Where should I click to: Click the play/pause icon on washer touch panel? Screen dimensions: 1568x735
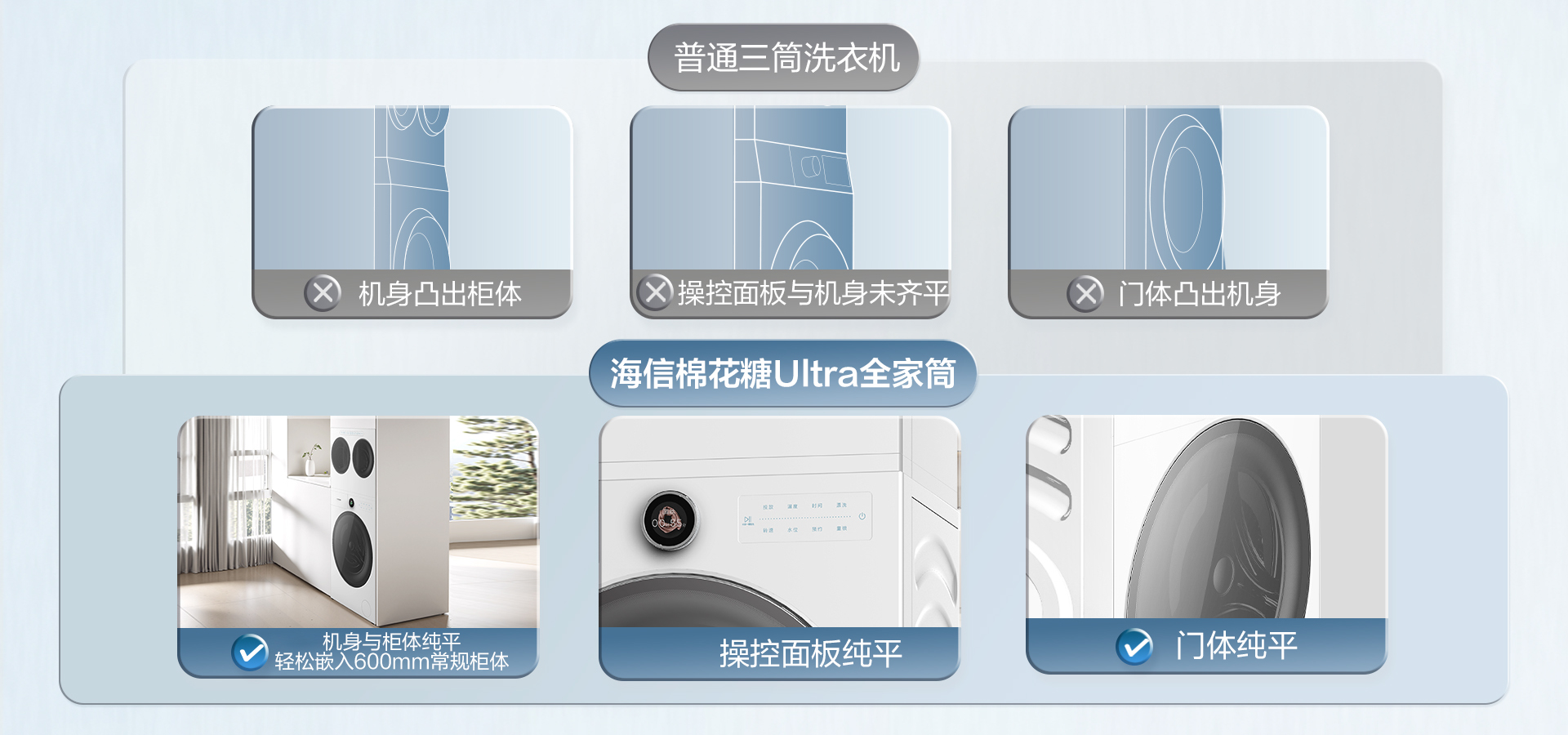747,519
